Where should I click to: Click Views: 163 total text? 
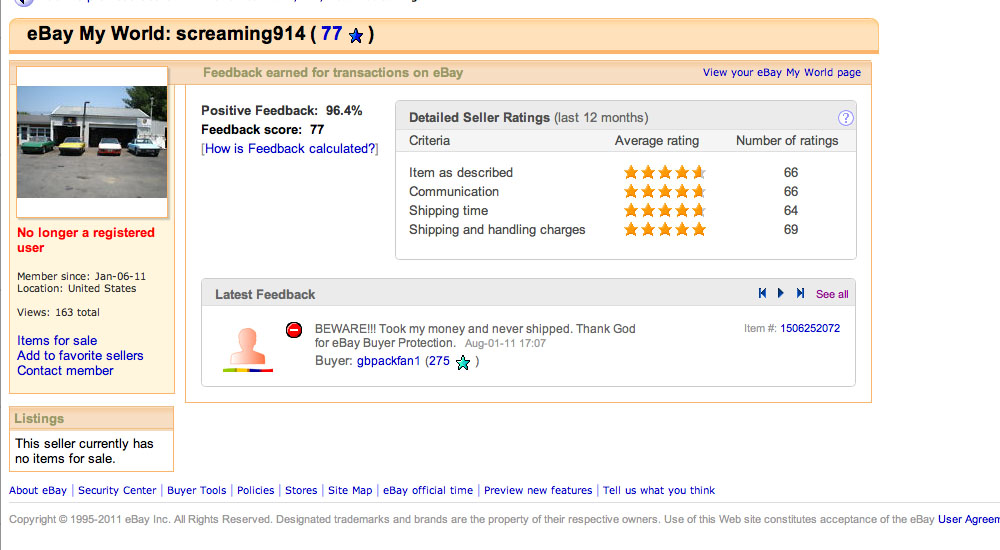point(58,313)
